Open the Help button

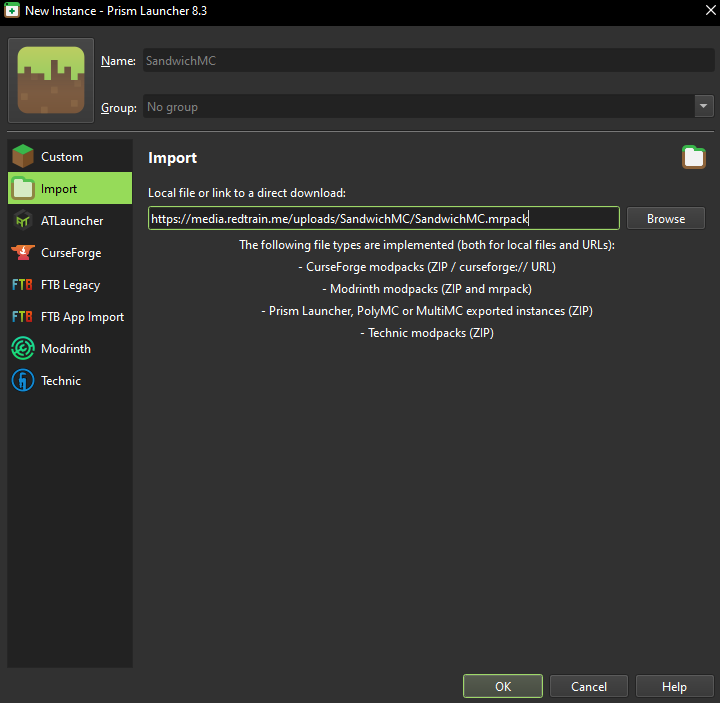point(674,686)
